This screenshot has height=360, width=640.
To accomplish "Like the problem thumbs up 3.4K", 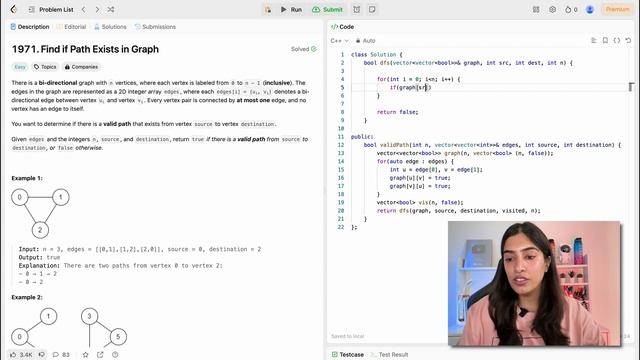I will coord(21,355).
